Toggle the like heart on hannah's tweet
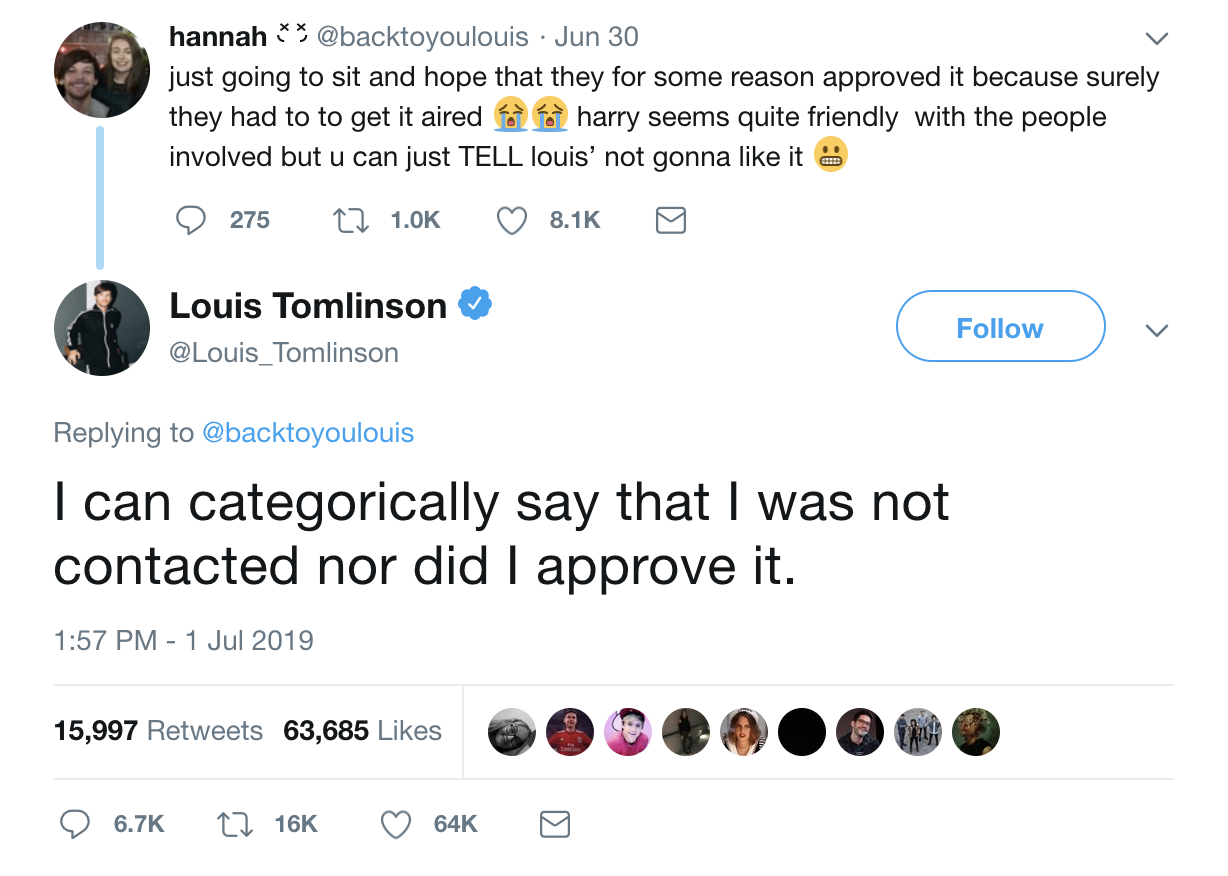The image size is (1228, 876). pos(511,220)
